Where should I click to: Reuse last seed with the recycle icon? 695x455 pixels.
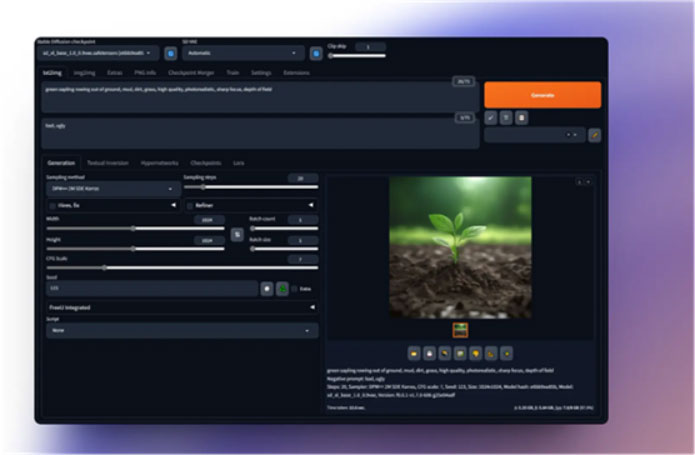click(x=282, y=288)
